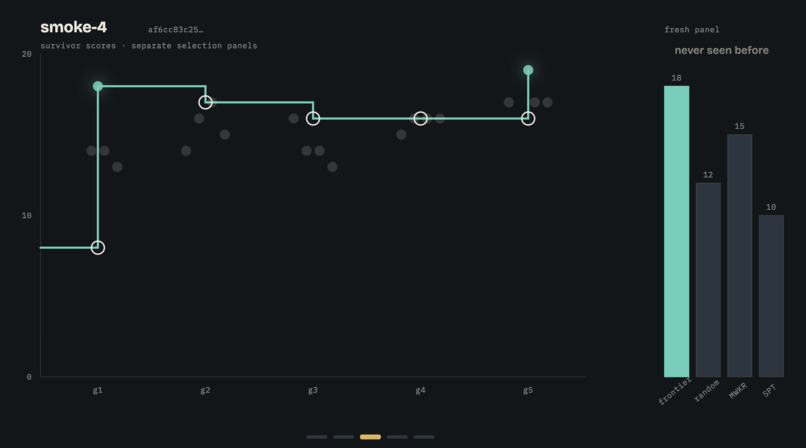Click the 'fresh panel' label
The height and width of the screenshot is (448, 806).
pos(692,30)
